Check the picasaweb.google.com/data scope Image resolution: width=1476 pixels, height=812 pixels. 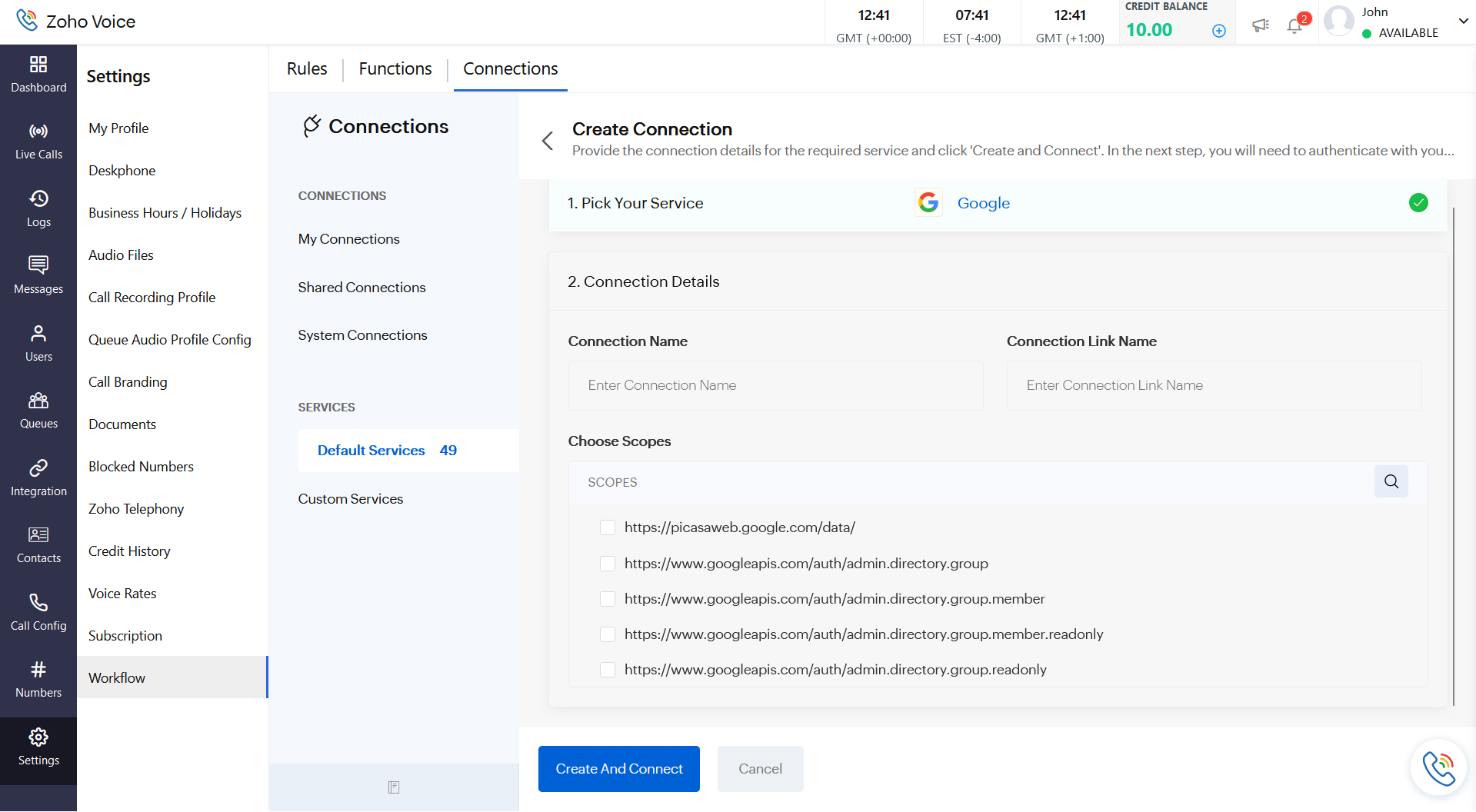pyautogui.click(x=608, y=527)
